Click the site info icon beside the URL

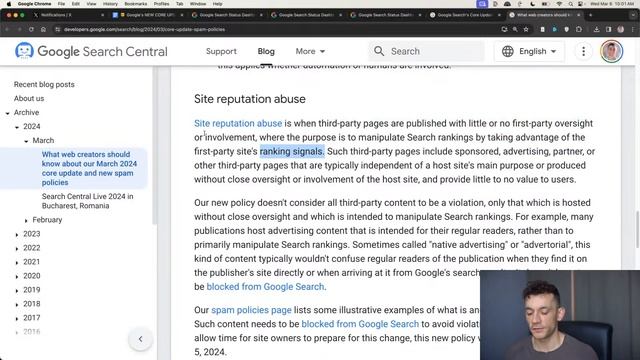point(58,29)
